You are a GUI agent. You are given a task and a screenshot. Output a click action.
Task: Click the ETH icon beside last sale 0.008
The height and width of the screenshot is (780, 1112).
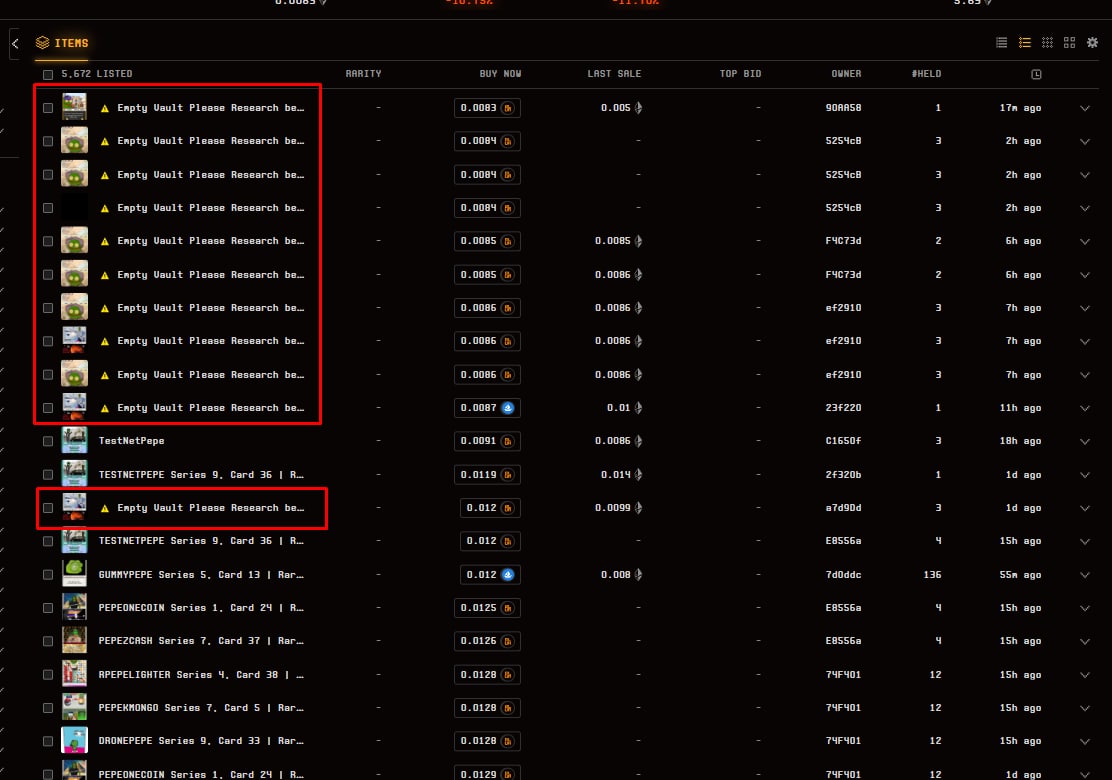pos(638,574)
